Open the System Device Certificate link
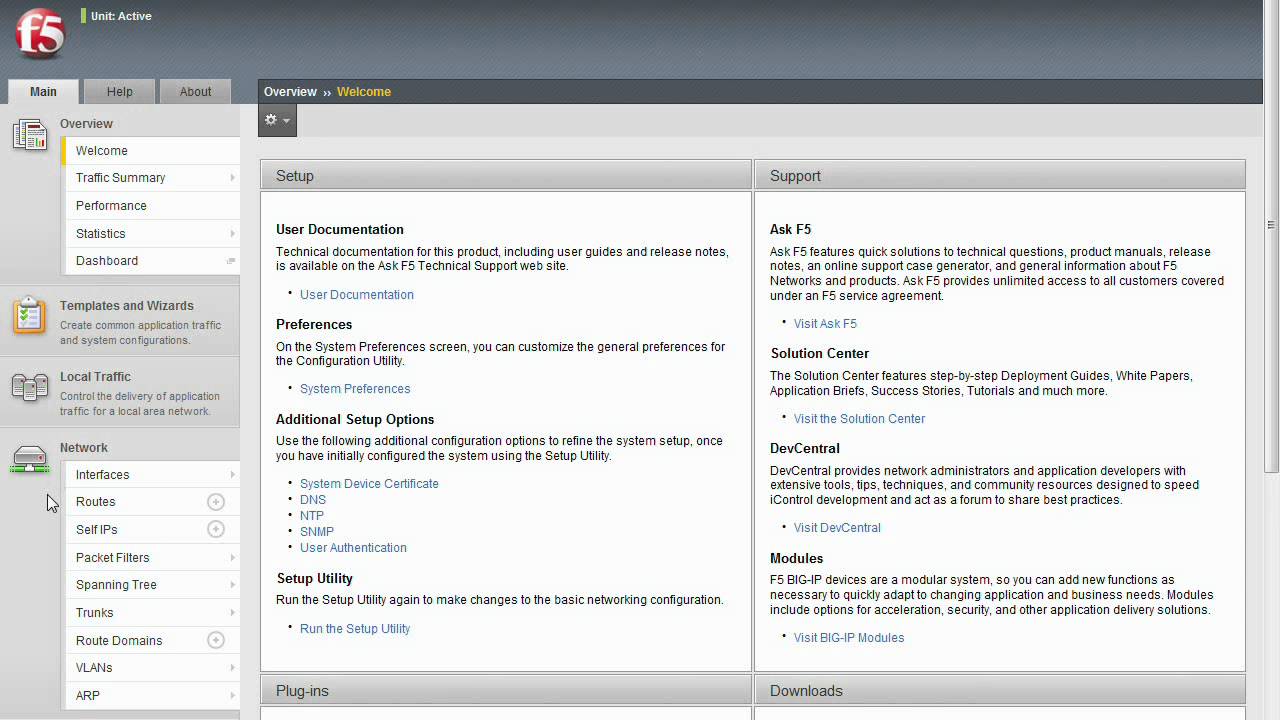 (x=369, y=484)
